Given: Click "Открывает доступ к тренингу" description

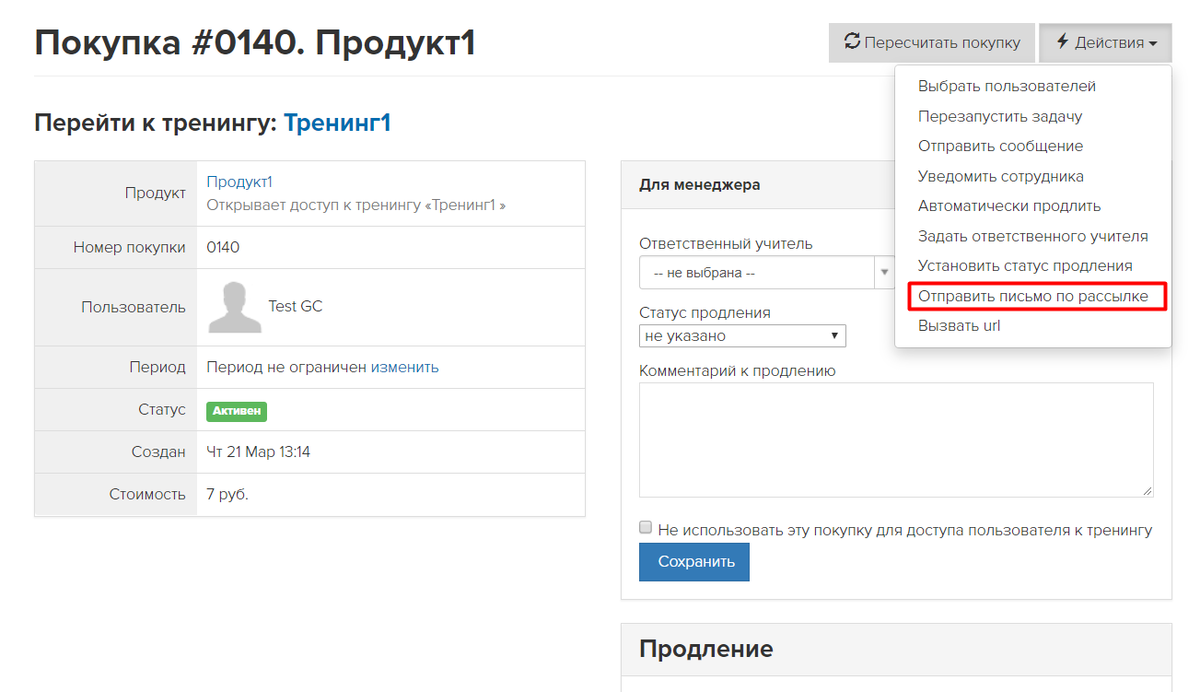Looking at the screenshot, I should coord(357,205).
